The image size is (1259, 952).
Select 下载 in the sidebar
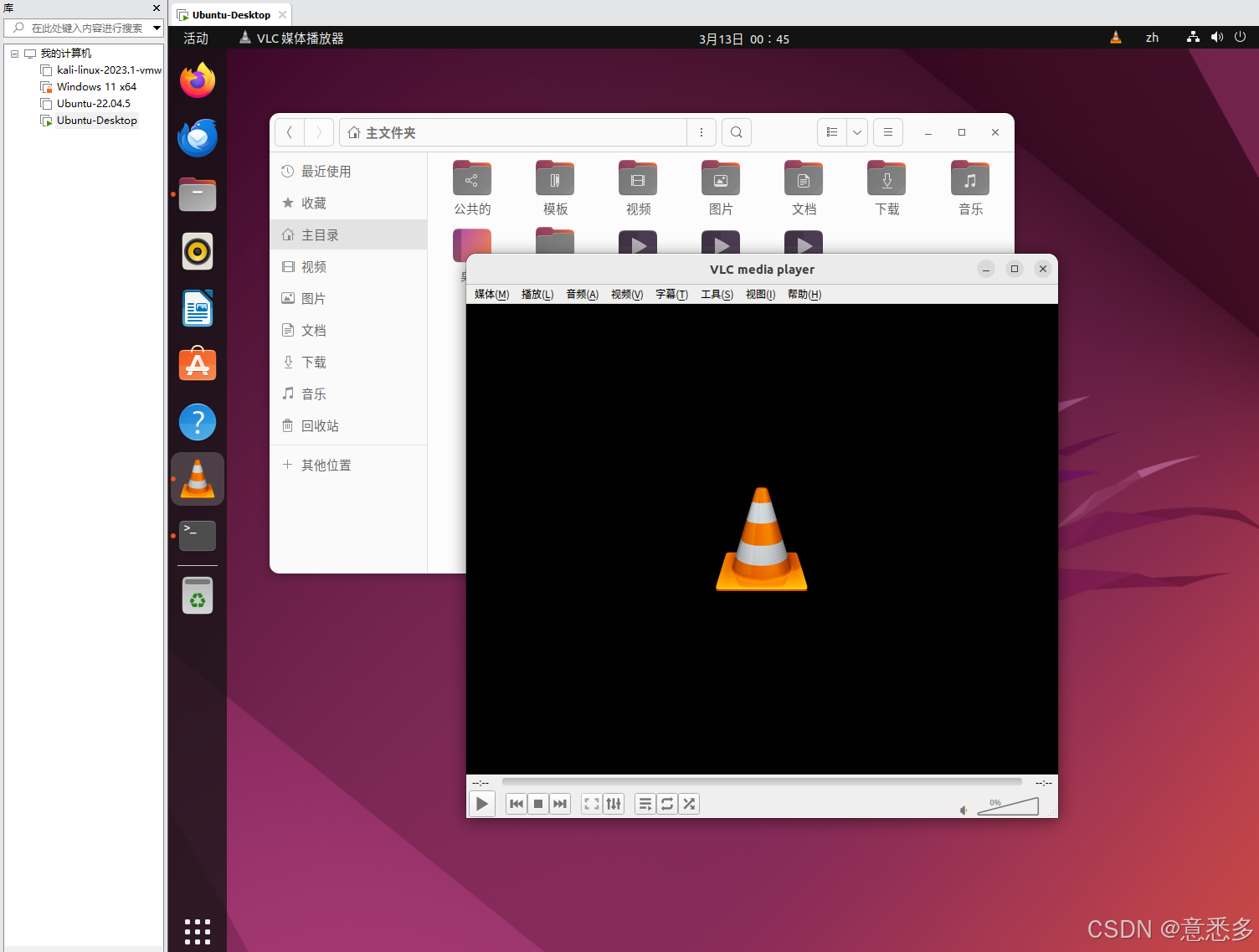tap(348, 363)
